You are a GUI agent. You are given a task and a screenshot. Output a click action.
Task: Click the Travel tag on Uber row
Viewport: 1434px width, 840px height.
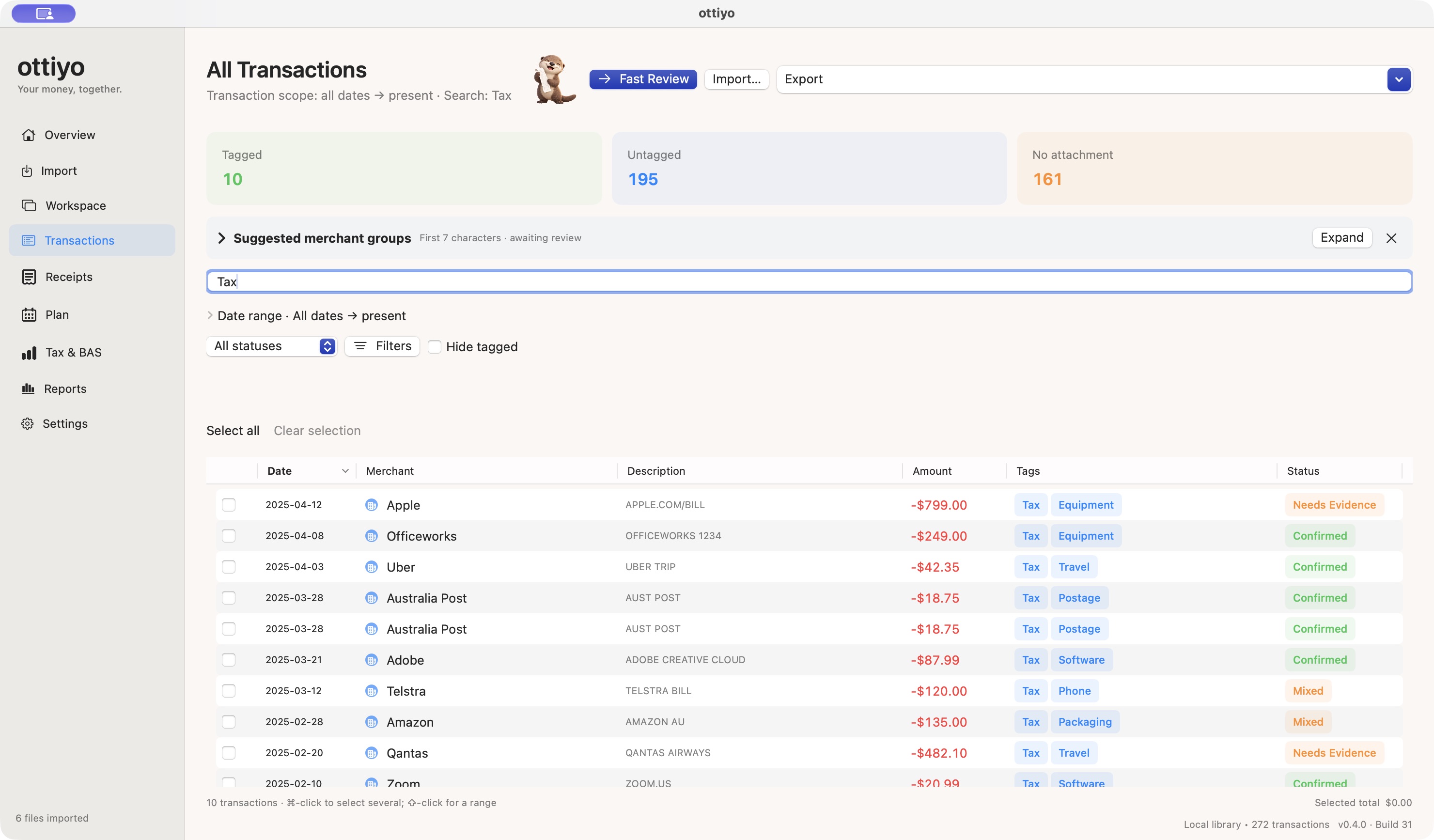pyautogui.click(x=1074, y=567)
